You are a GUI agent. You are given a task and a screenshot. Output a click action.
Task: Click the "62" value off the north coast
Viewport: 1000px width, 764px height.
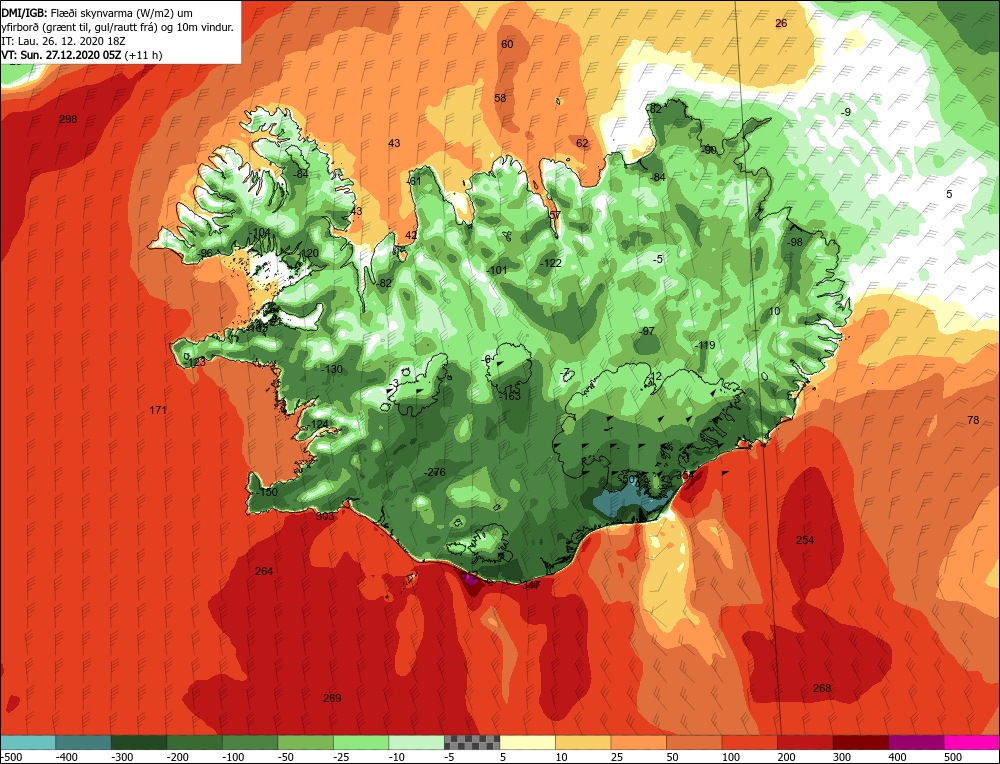point(582,143)
